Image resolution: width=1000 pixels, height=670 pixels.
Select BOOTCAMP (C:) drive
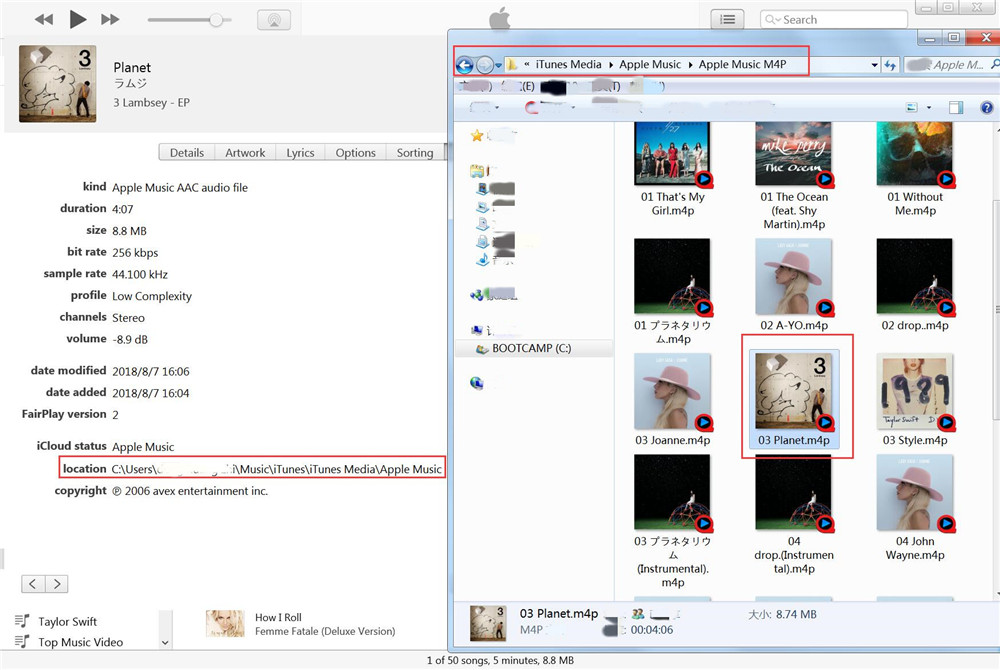531,349
